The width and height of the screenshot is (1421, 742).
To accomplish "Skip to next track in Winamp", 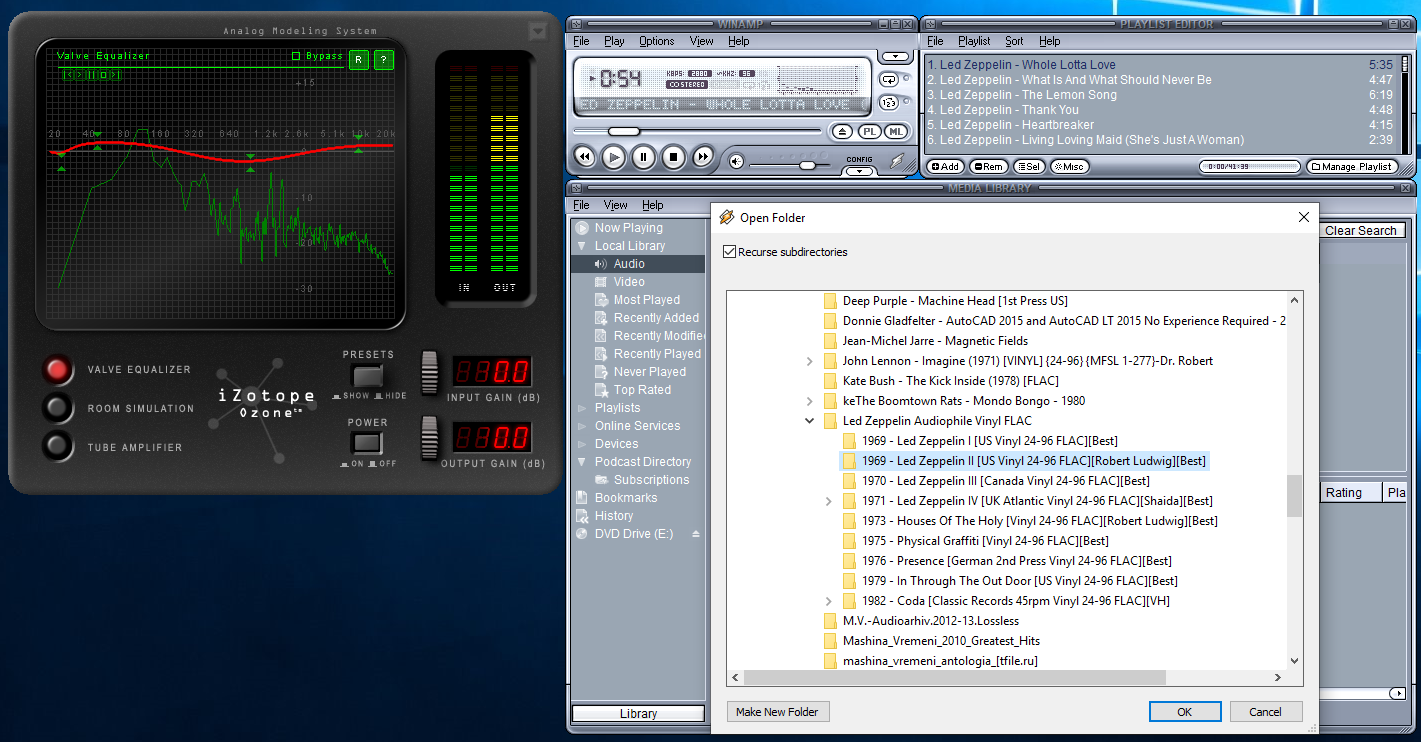I will click(x=703, y=157).
